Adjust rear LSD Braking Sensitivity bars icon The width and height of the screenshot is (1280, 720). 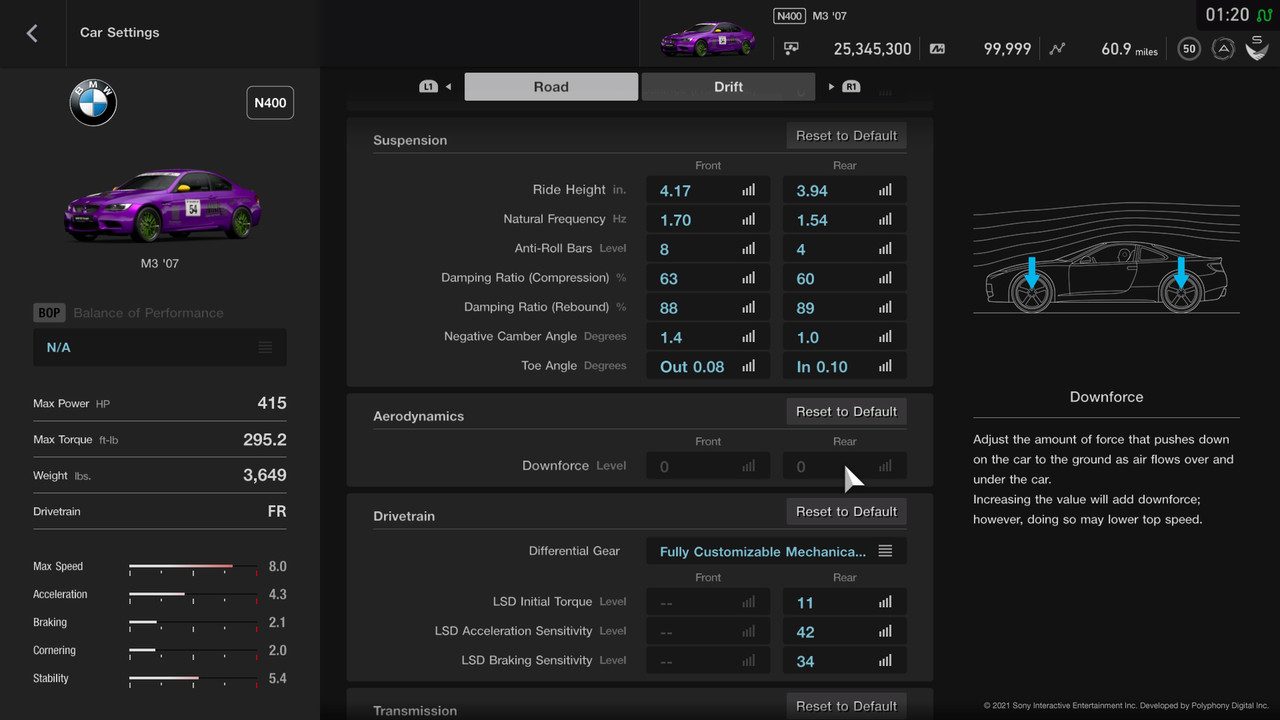click(885, 660)
